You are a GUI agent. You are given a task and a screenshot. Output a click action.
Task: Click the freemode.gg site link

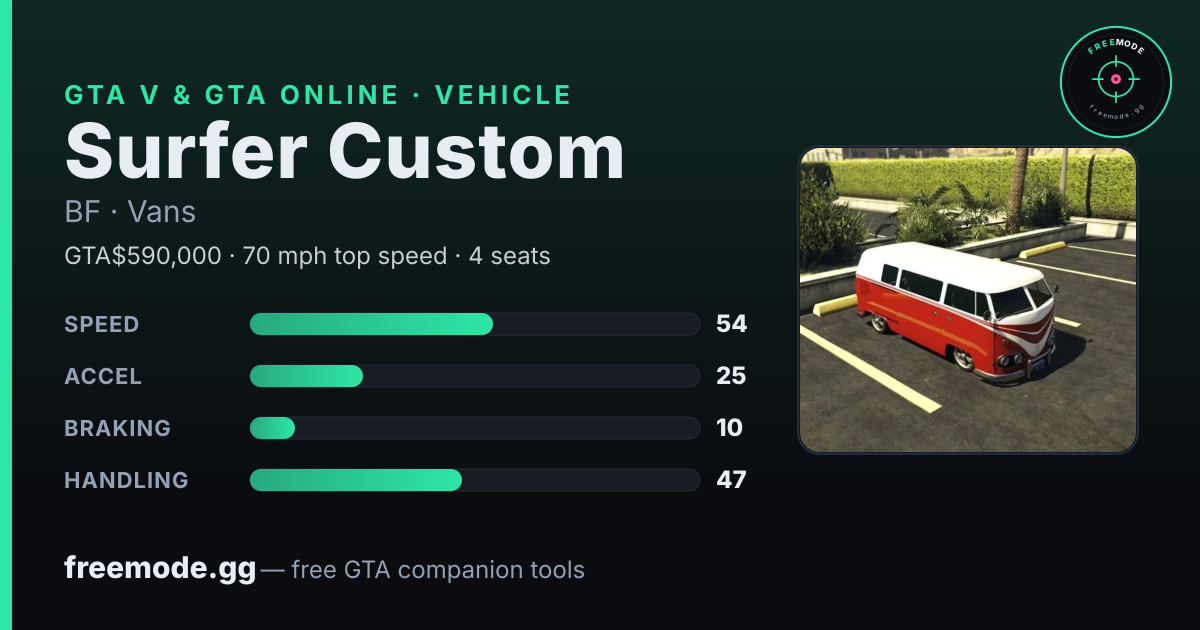[x=160, y=569]
